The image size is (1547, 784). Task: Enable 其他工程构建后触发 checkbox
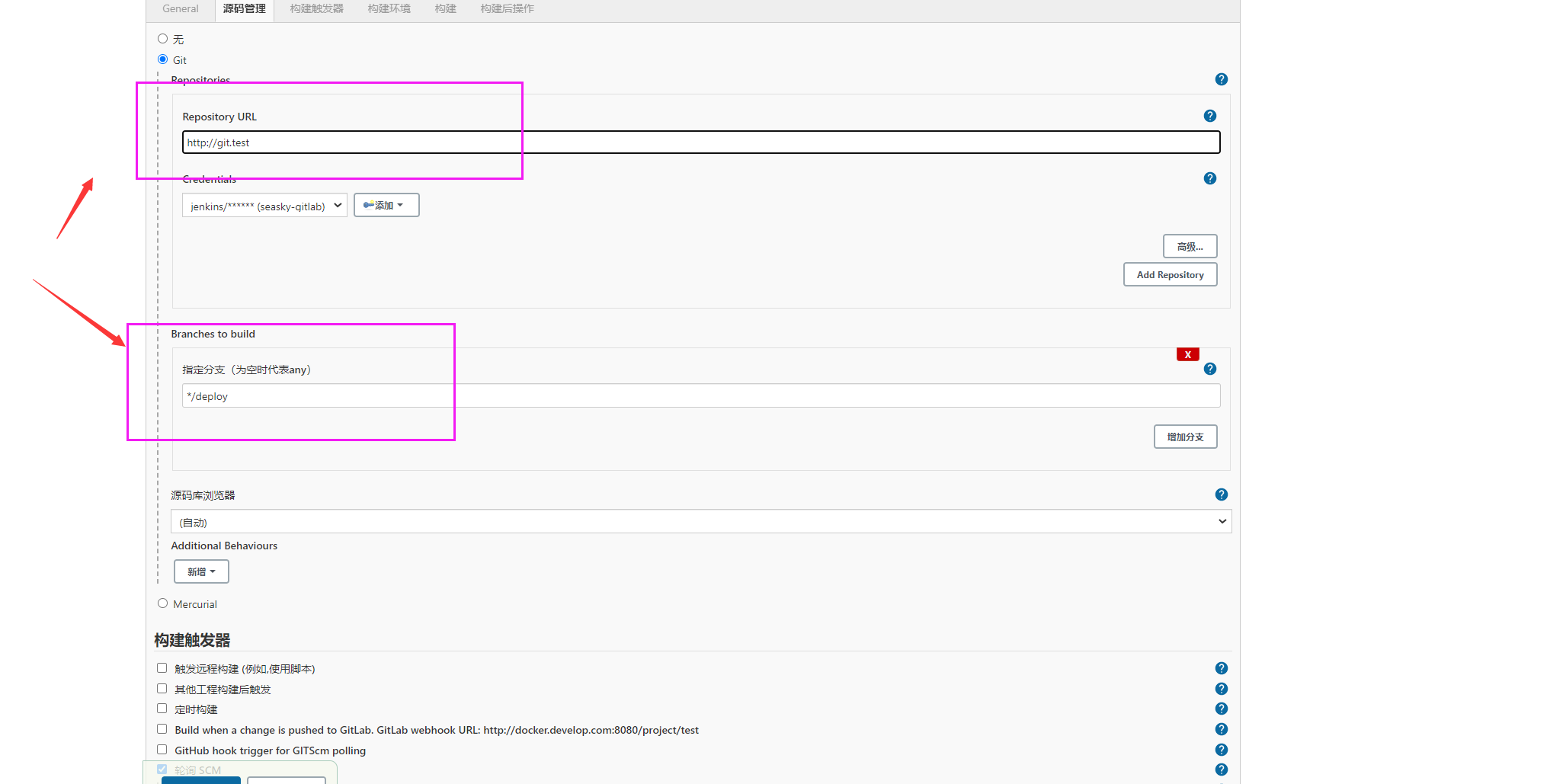point(162,688)
